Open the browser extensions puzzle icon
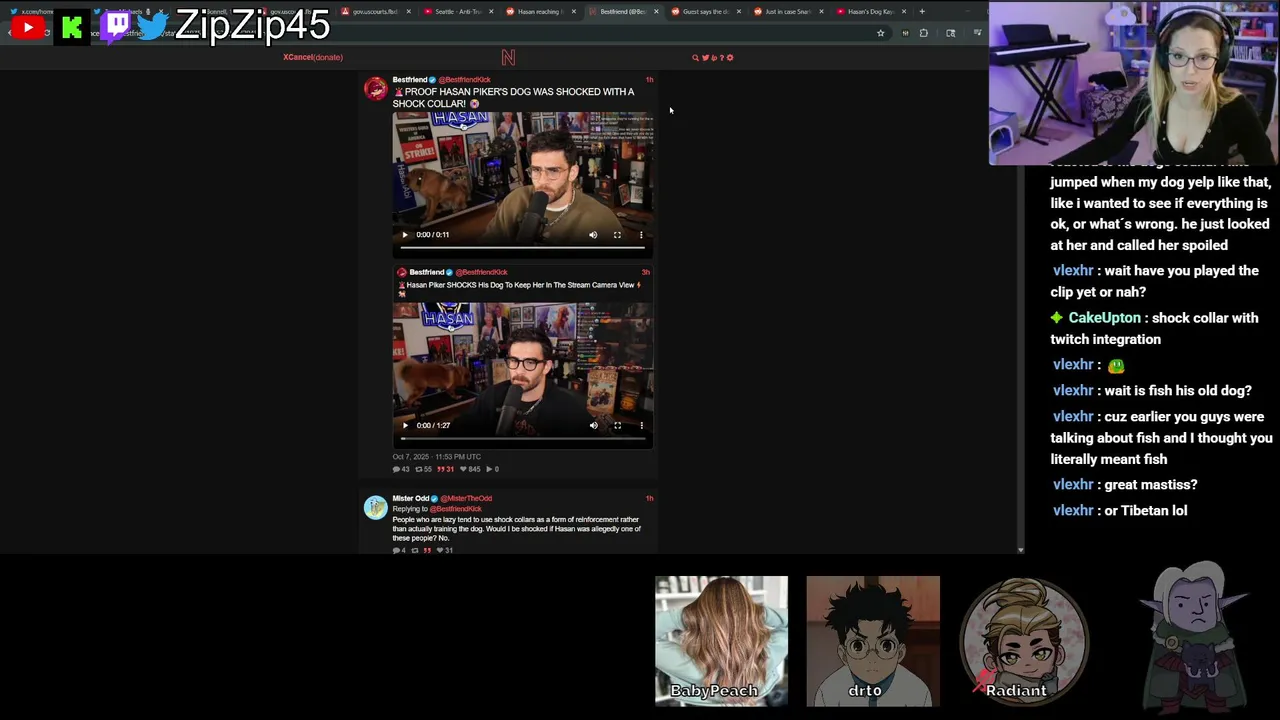1280x720 pixels. point(924,33)
